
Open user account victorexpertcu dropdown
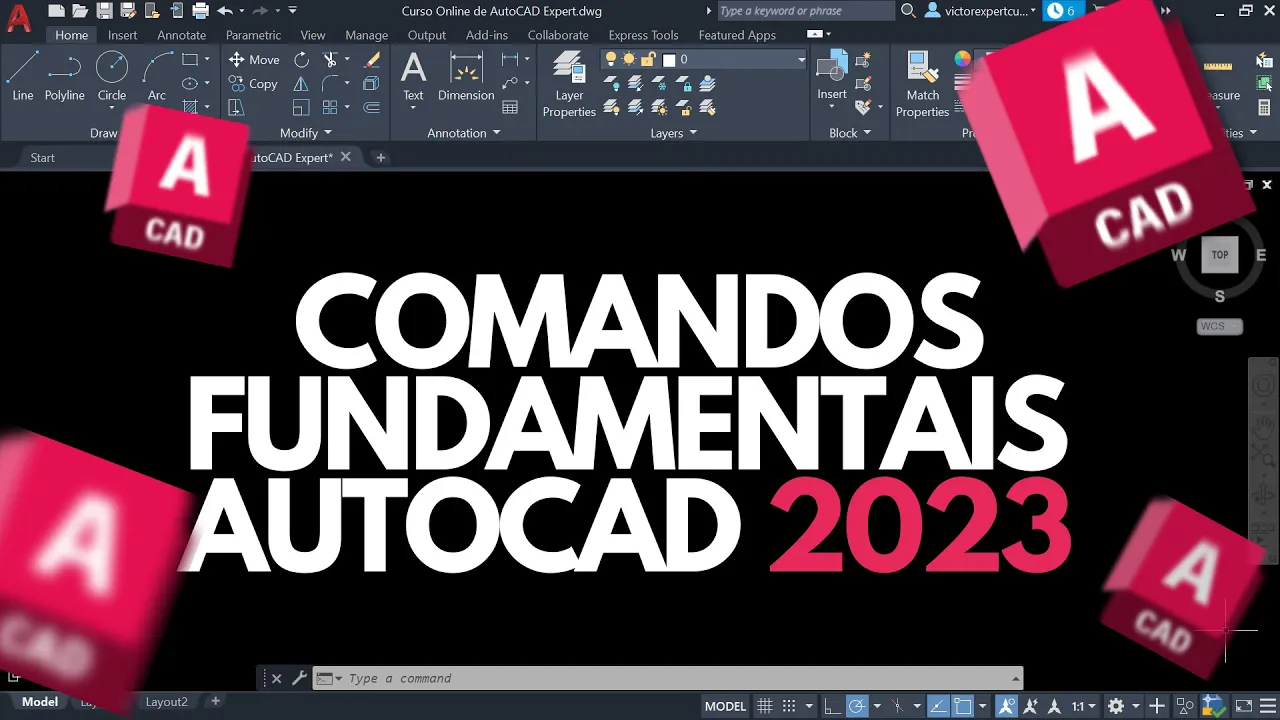pos(980,11)
